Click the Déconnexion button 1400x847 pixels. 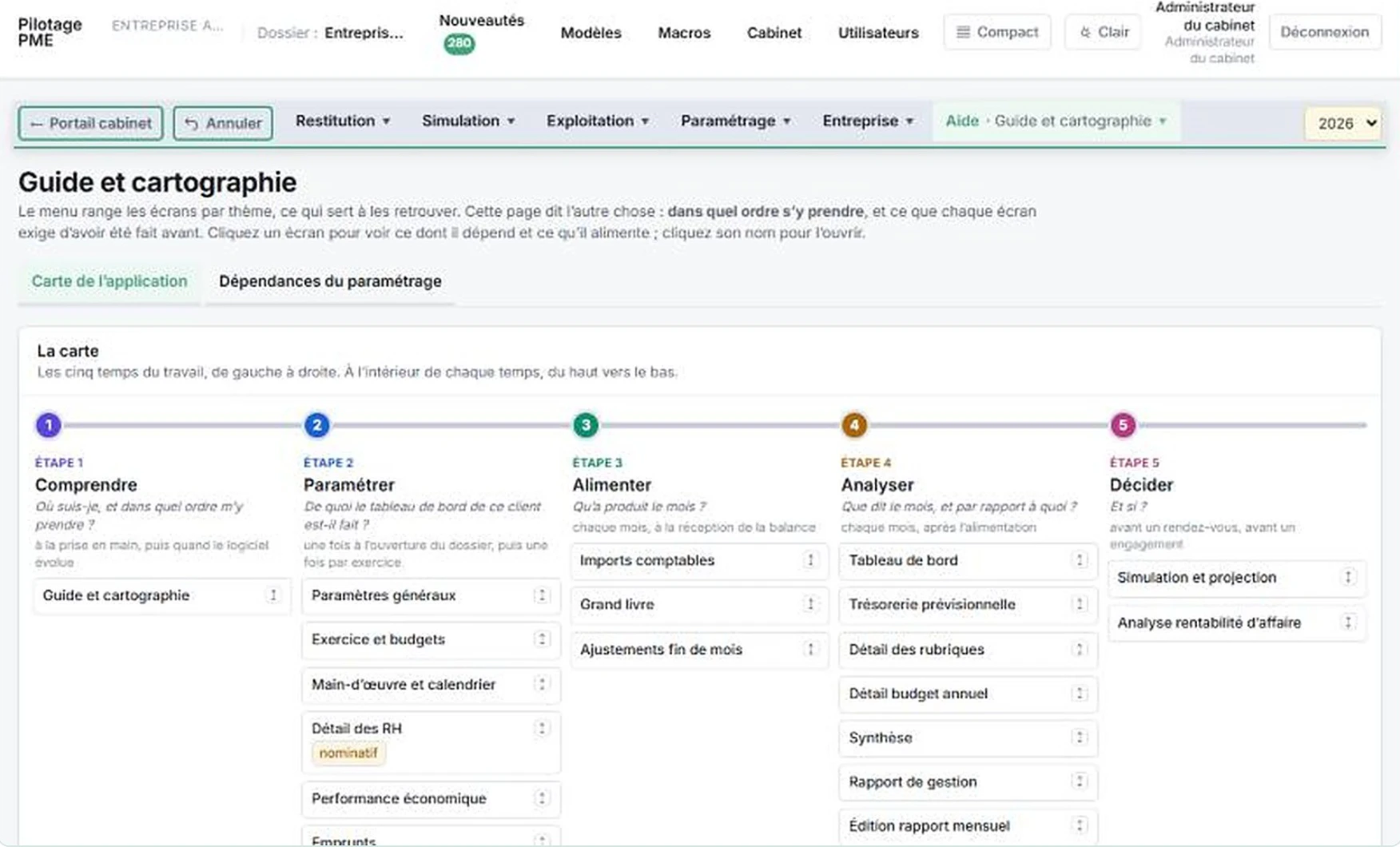point(1325,32)
